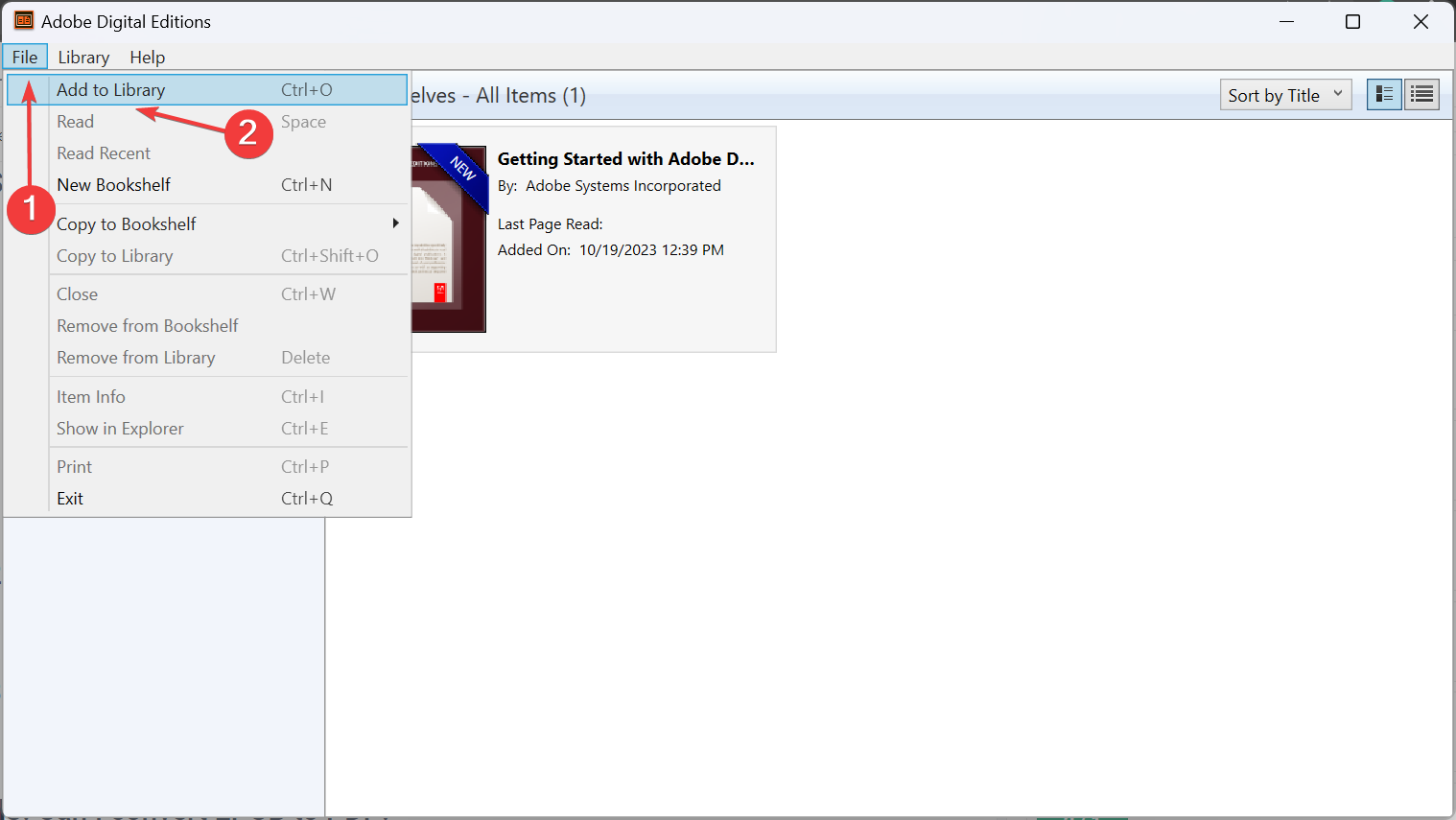
Task: Click author Adobe Systems Incorporated text
Action: click(x=623, y=186)
